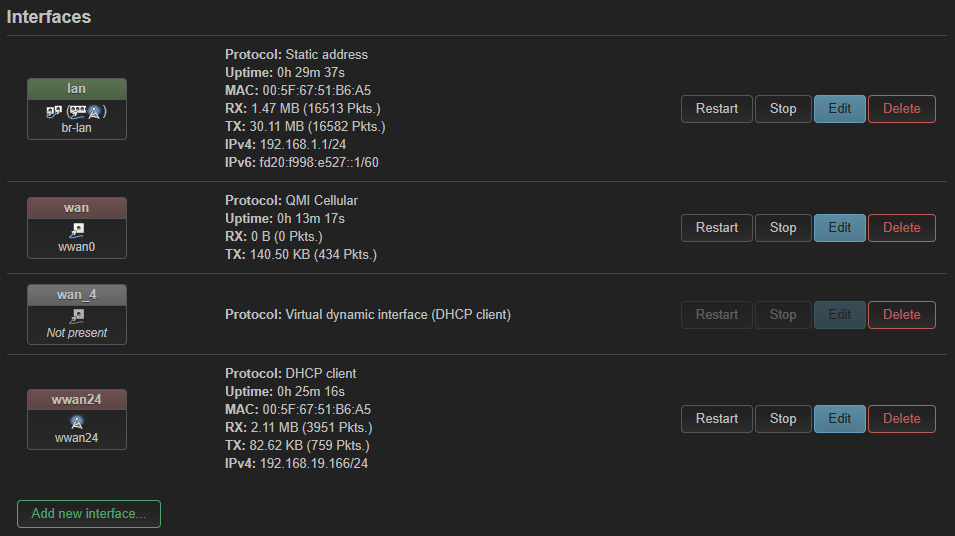Delete the wan_4 virtual interface
955x536 pixels.
(901, 315)
